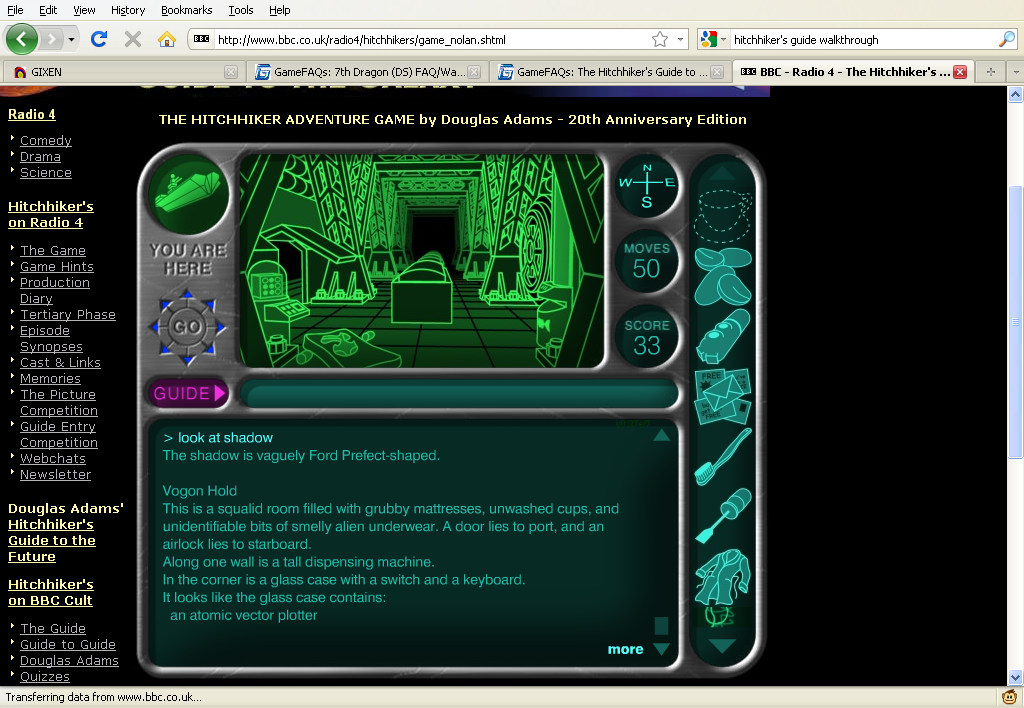The width and height of the screenshot is (1024, 708).
Task: Bookmark this page with the star icon
Action: click(x=660, y=39)
